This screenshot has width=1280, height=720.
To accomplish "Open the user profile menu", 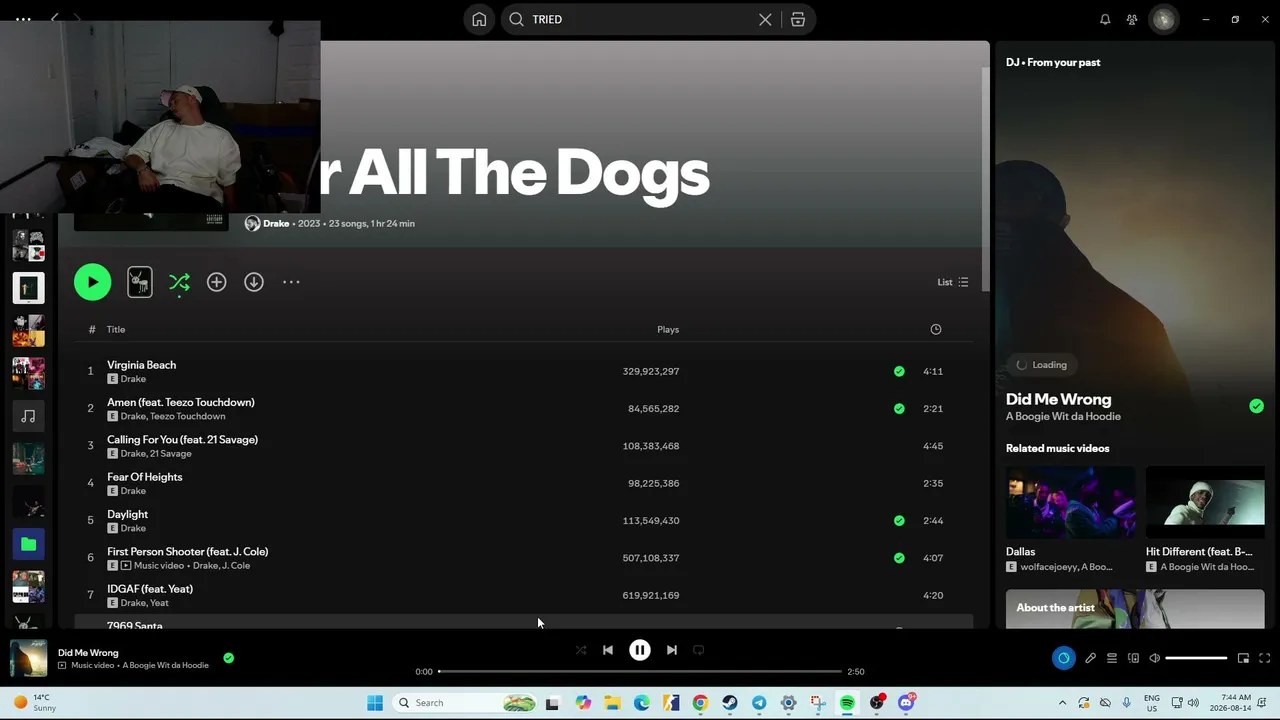I will point(1164,19).
